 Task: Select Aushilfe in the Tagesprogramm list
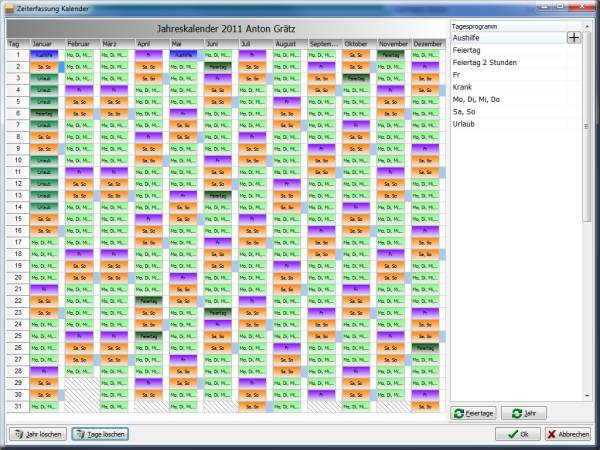[x=509, y=38]
